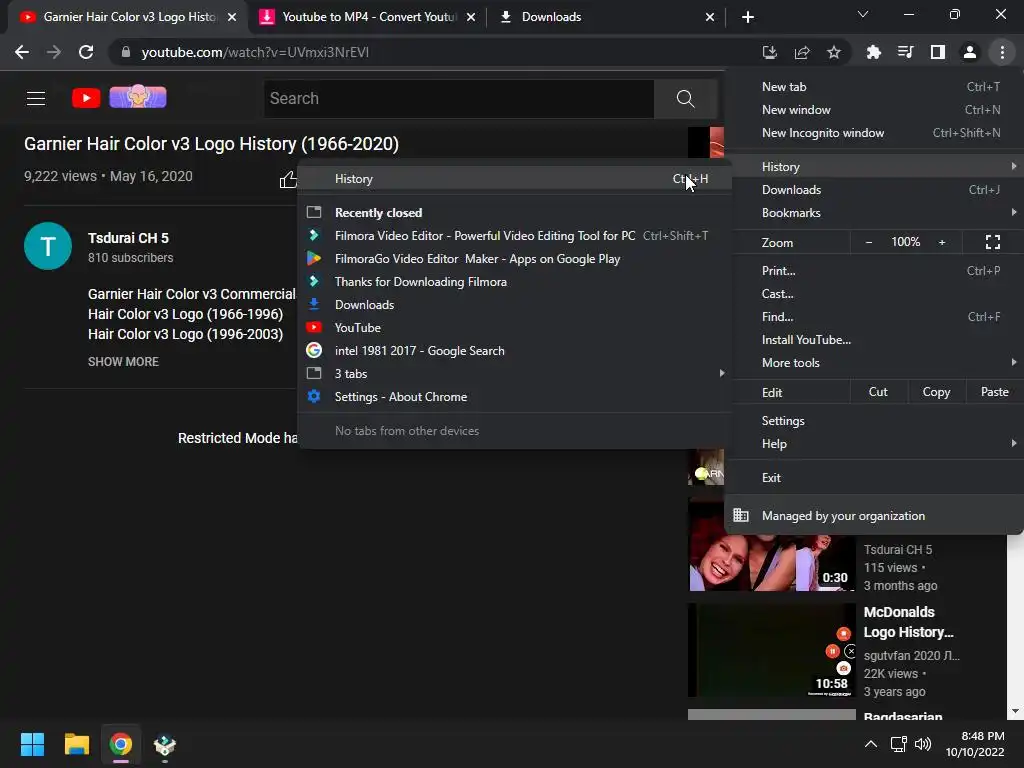Screen dimensions: 1024x768
Task: Open the network tray icon
Action: (899, 744)
